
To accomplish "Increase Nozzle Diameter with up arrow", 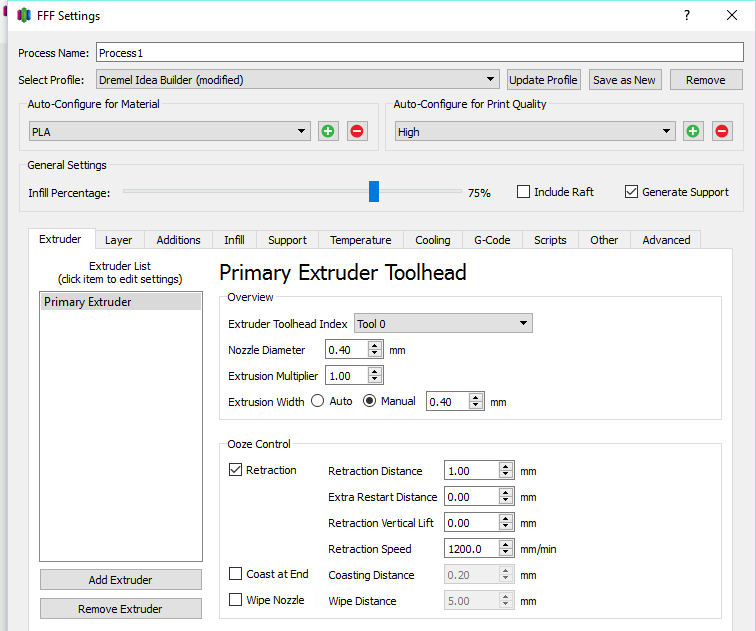I will pos(375,345).
